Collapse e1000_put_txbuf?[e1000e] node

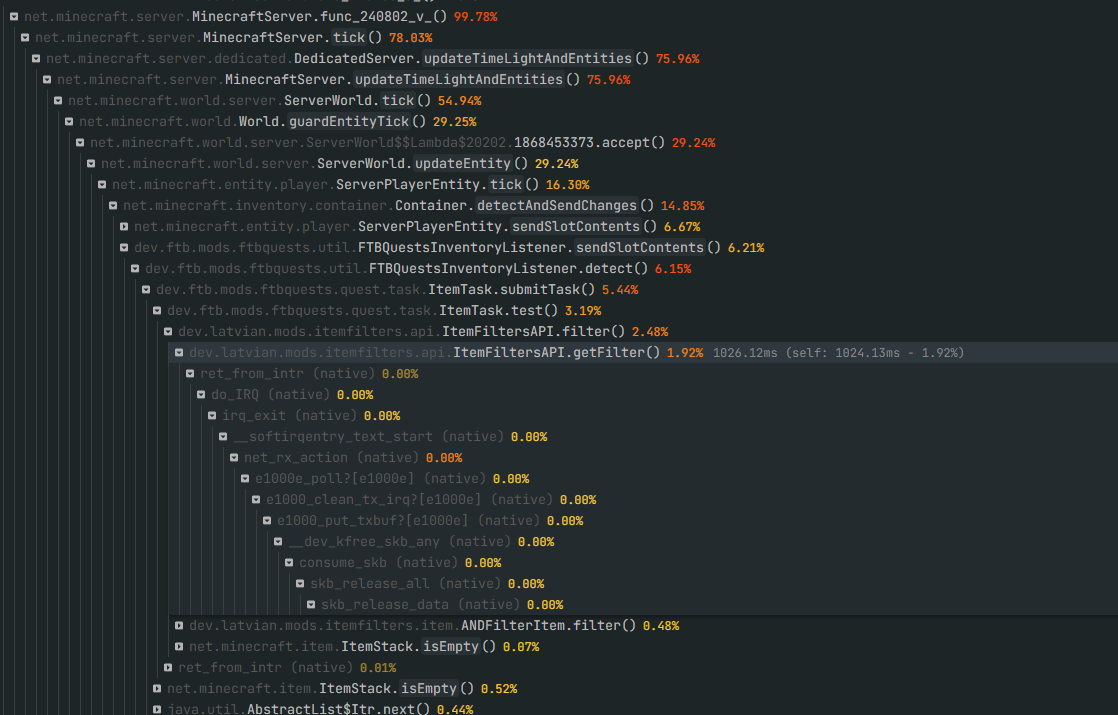(x=267, y=520)
